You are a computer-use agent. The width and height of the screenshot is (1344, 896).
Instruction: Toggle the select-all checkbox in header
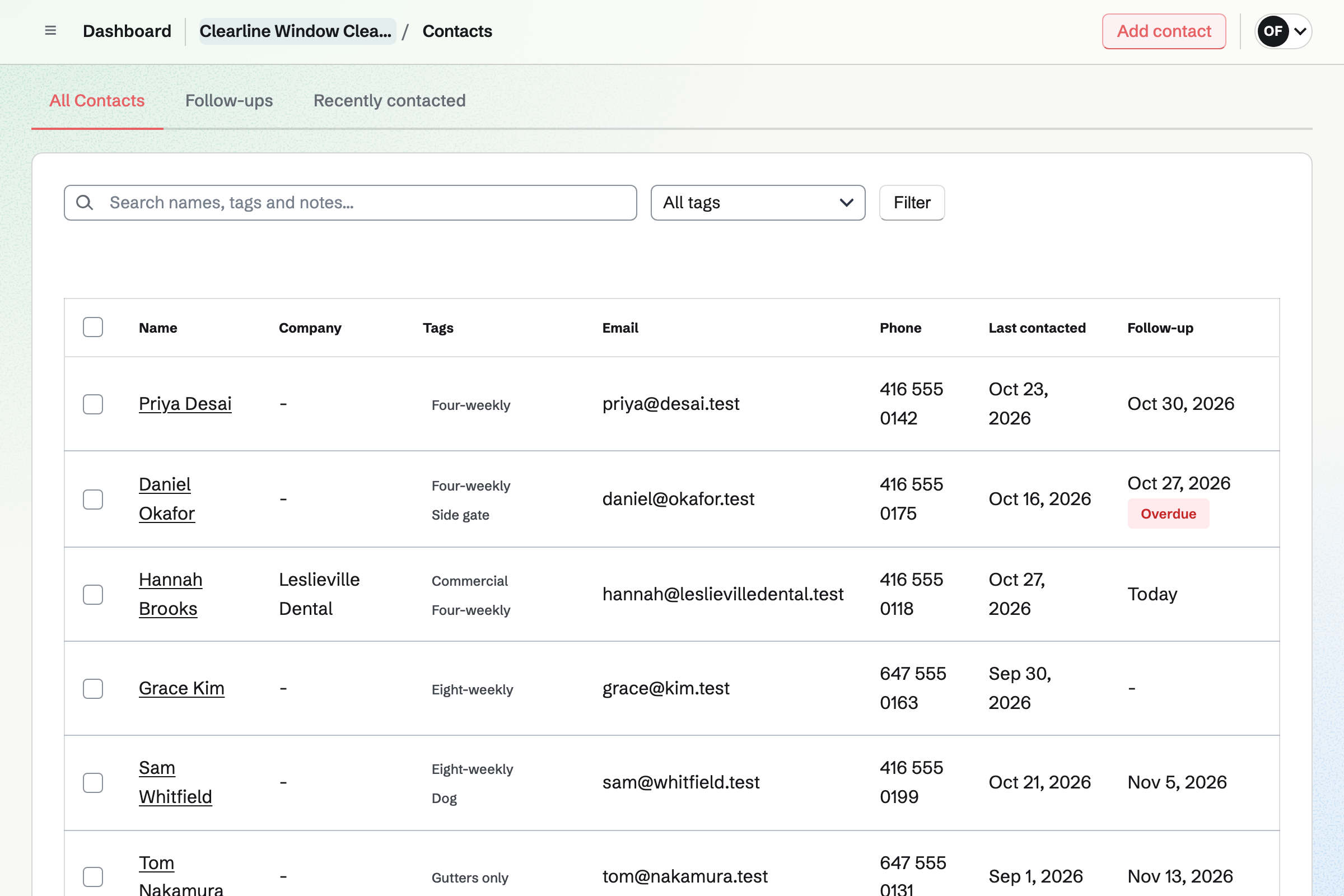92,328
